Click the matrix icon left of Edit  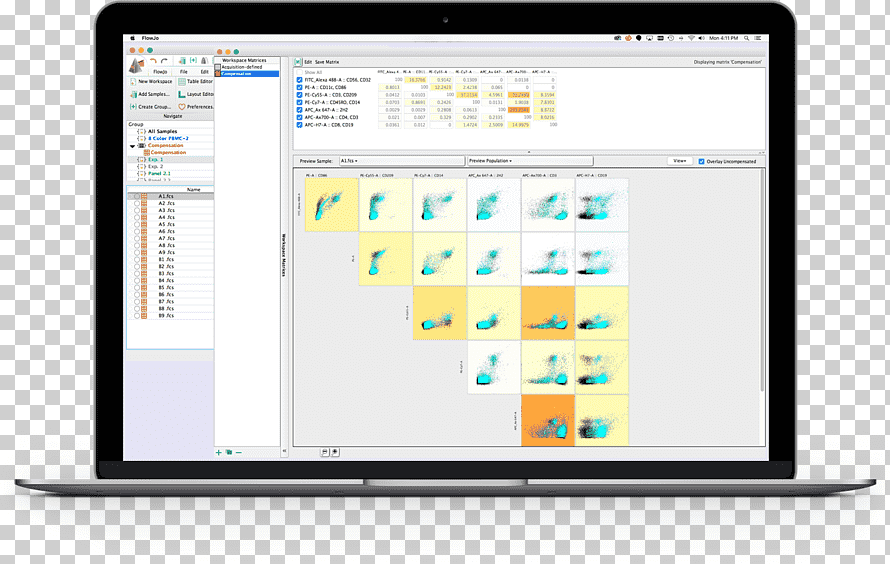(x=297, y=62)
